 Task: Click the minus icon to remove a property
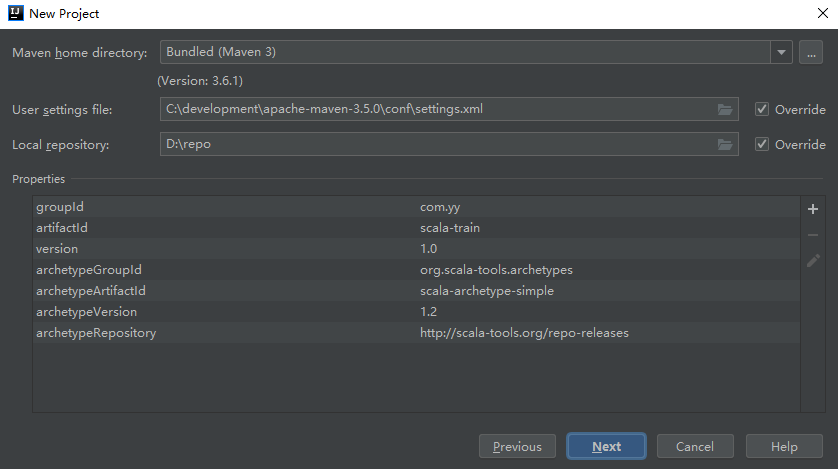(x=813, y=235)
